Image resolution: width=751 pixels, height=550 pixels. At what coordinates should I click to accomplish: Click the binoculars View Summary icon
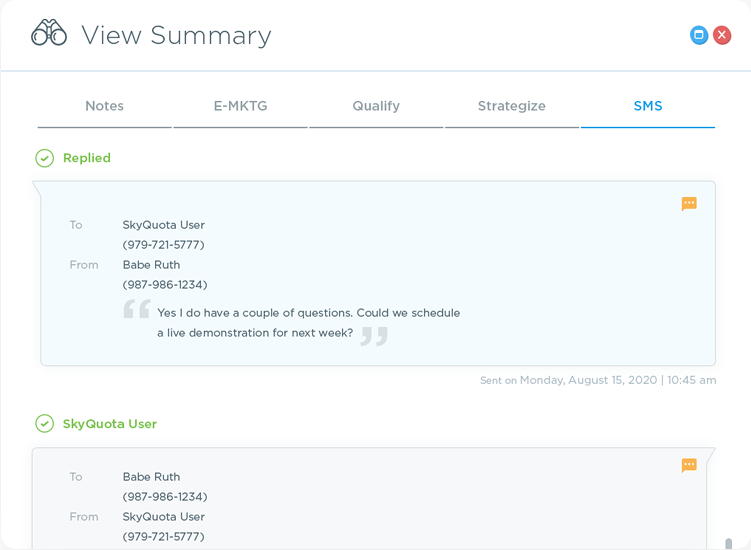click(48, 34)
